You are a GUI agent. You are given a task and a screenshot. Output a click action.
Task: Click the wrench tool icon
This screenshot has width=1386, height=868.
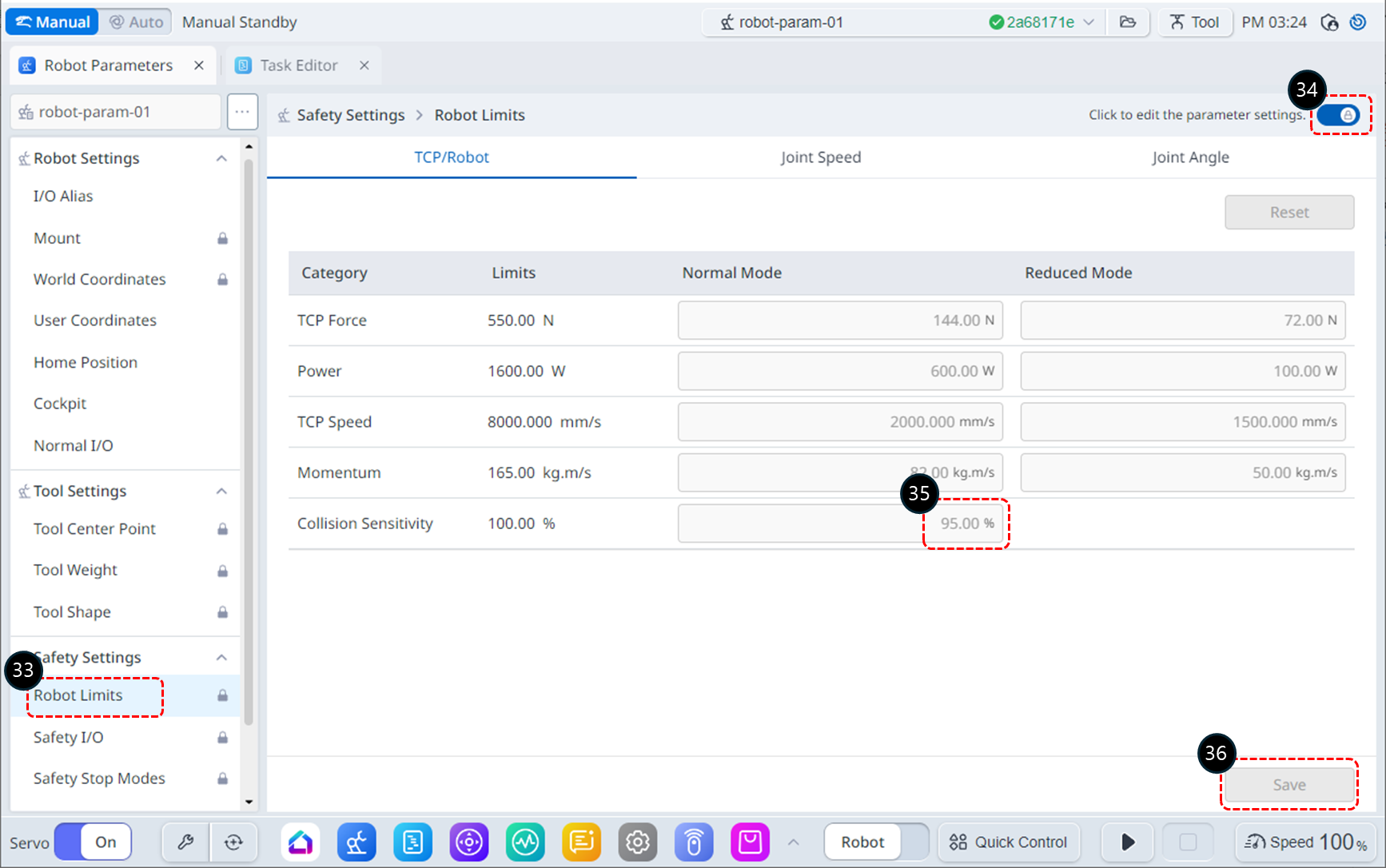pos(185,842)
